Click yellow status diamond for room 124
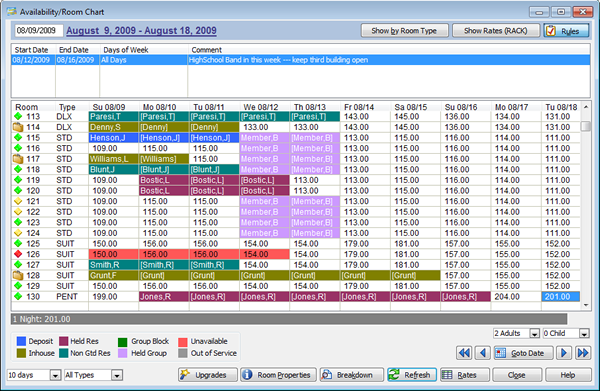The height and width of the screenshot is (391, 600). 18,233
